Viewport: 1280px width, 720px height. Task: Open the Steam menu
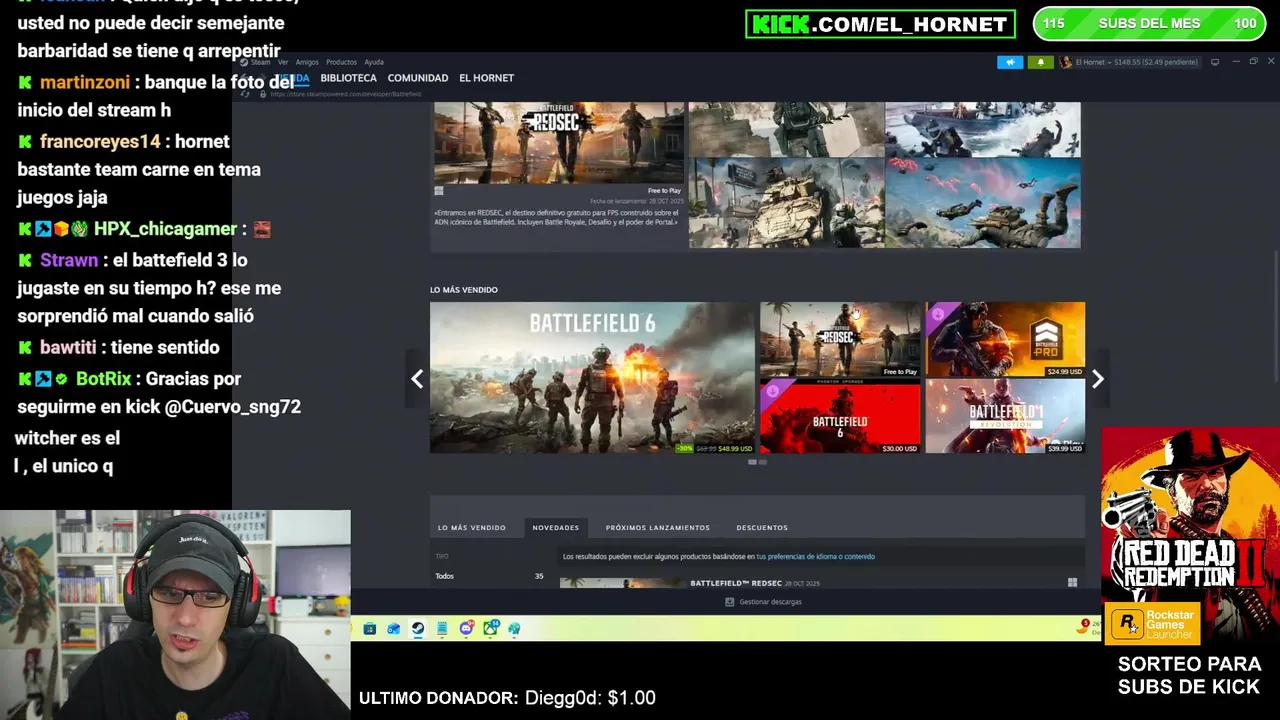(x=260, y=62)
